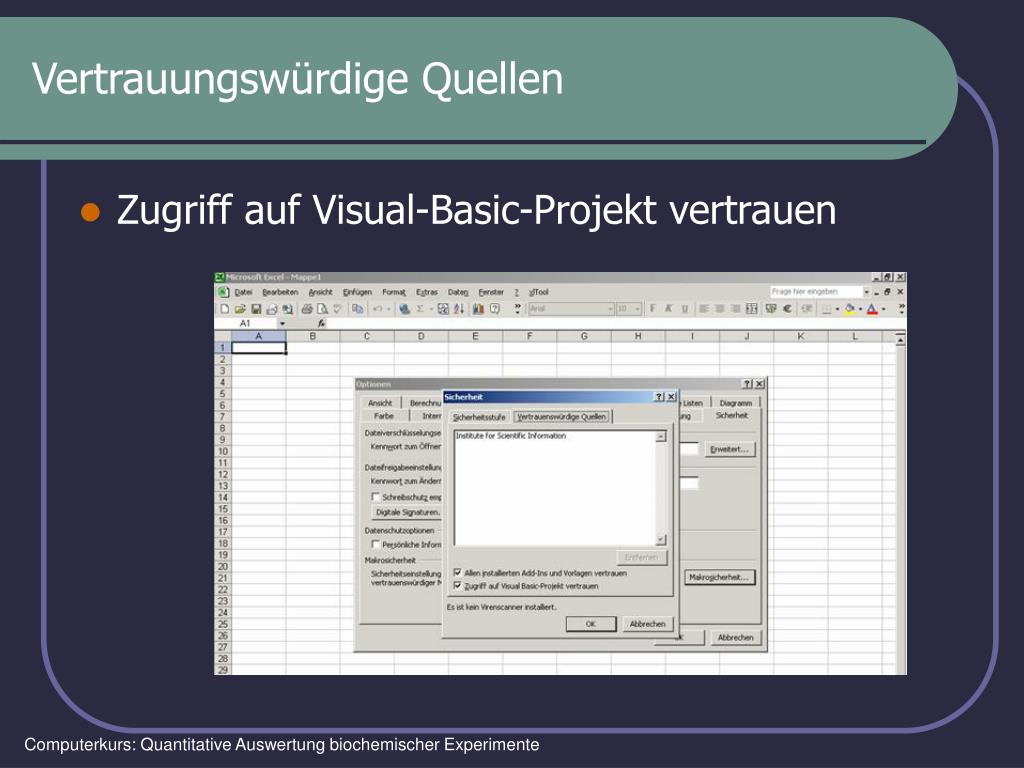This screenshot has height=768, width=1024.
Task: Select cell A1 in the worksheet
Action: click(x=259, y=348)
